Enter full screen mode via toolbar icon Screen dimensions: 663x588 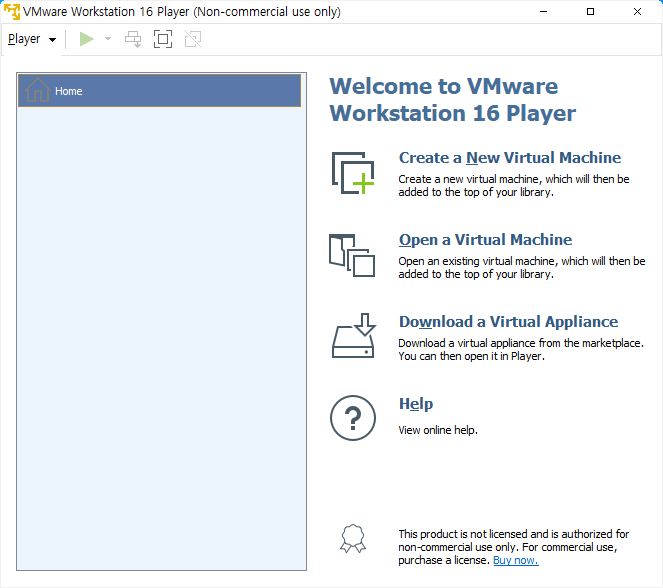coord(163,39)
